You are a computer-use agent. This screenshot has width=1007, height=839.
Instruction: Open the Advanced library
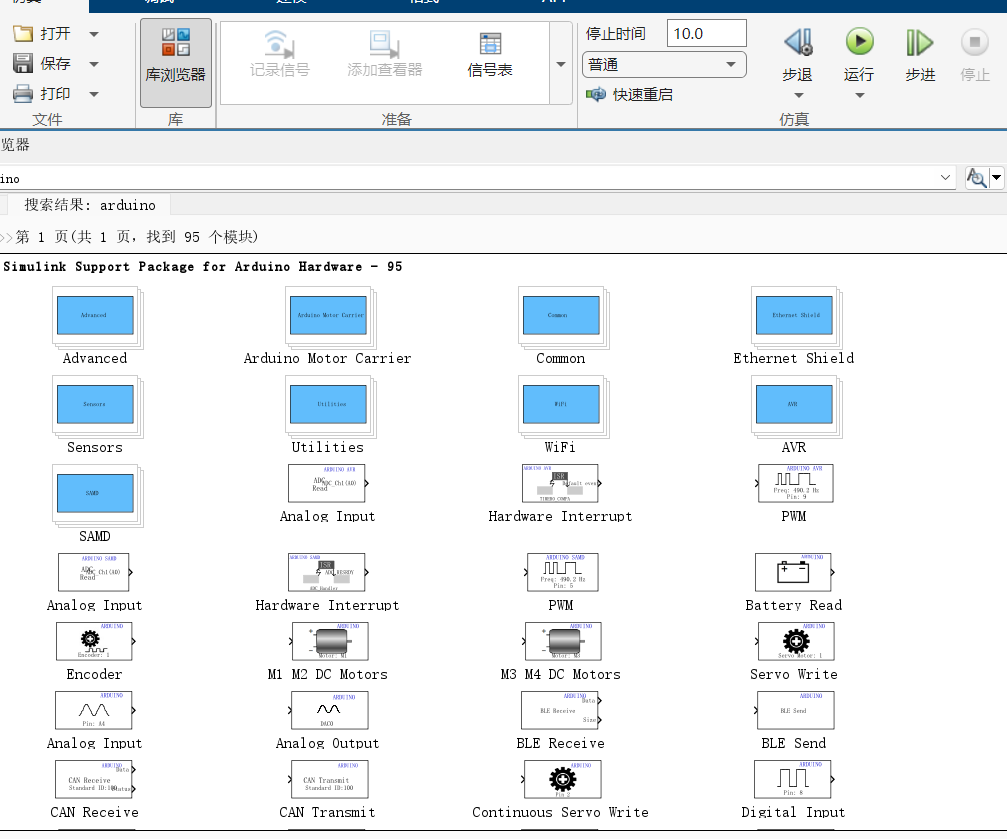96,326
